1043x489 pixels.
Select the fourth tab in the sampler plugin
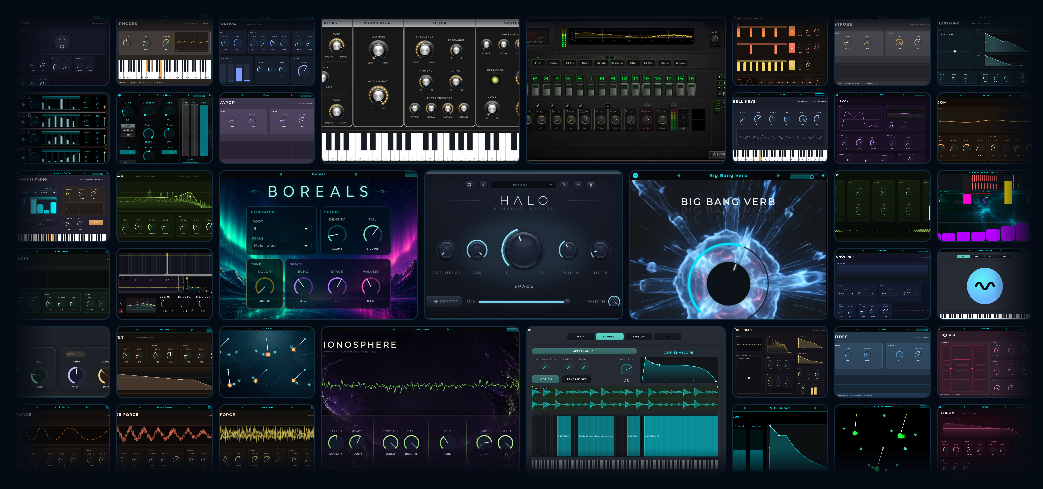point(667,337)
